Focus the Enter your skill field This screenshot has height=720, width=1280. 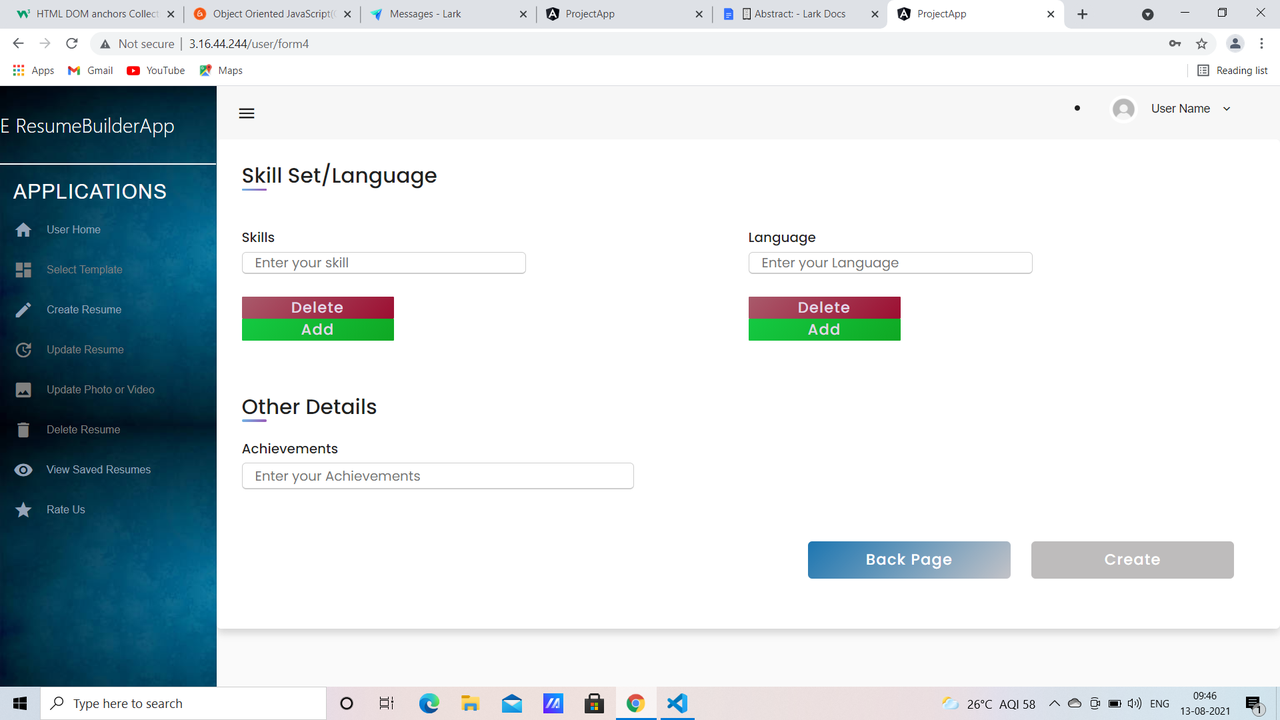click(x=384, y=263)
